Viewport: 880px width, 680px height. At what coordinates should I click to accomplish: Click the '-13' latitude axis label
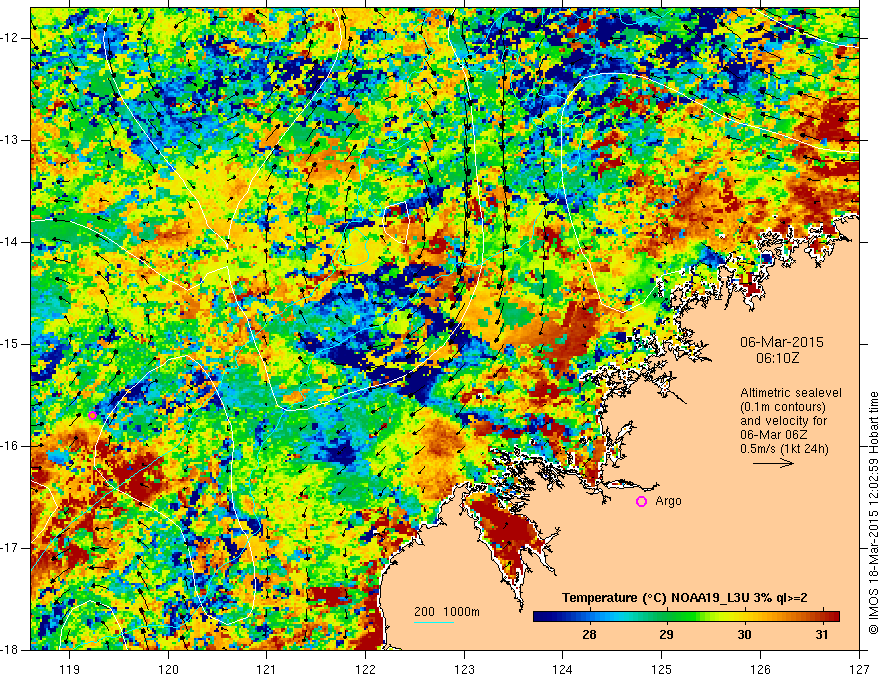(x=11, y=140)
